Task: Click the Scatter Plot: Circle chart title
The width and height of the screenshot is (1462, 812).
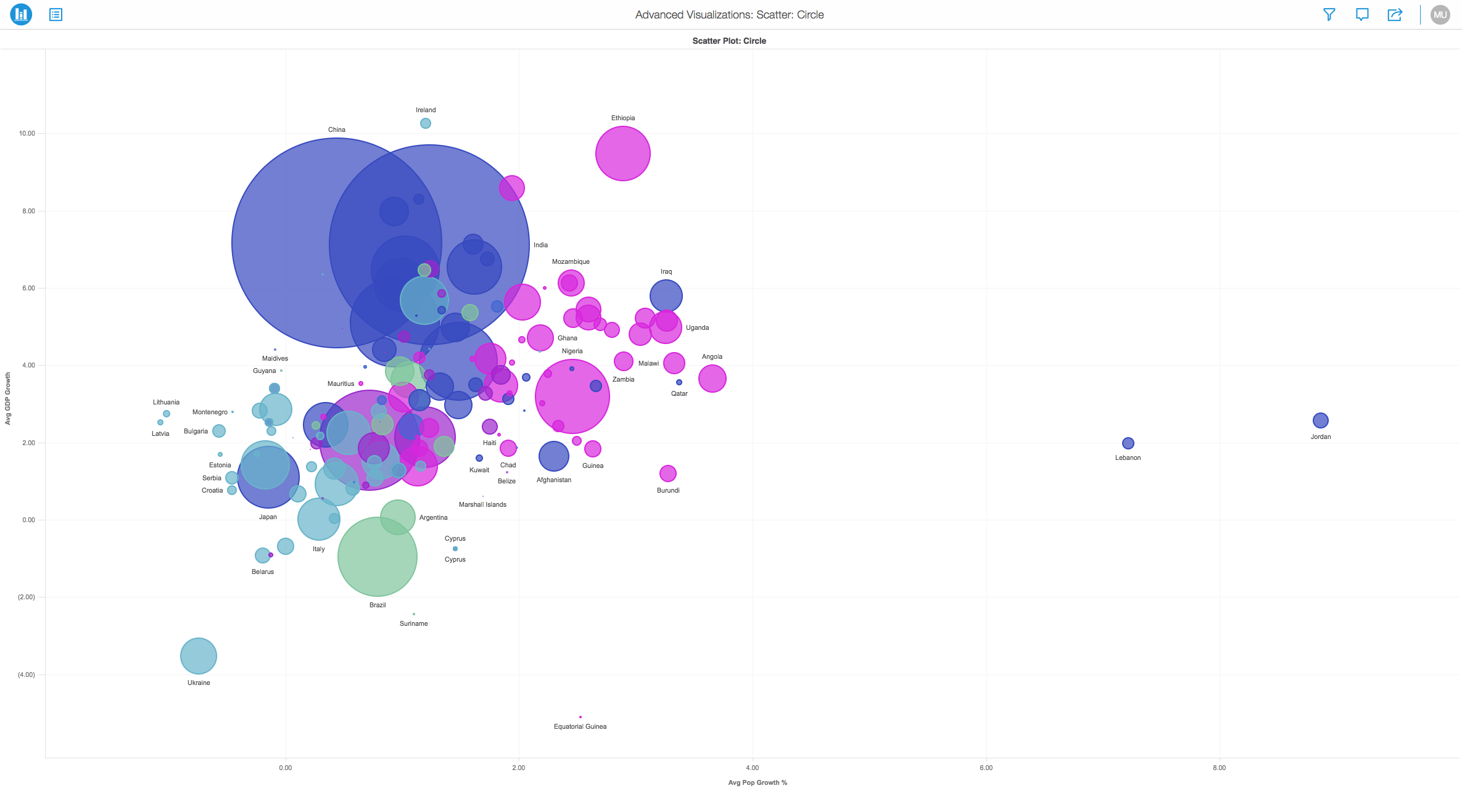Action: [x=729, y=41]
